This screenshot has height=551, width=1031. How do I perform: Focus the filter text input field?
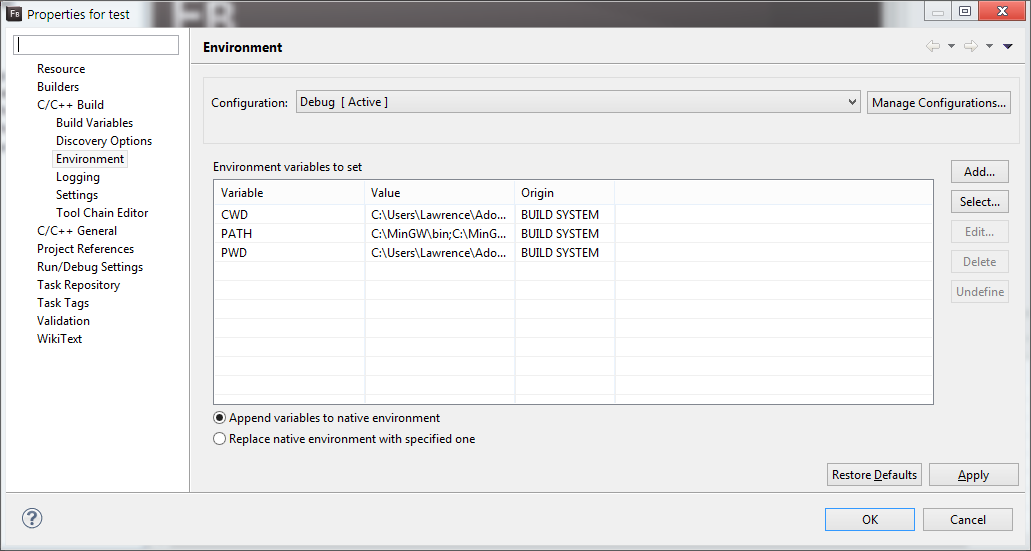(96, 45)
